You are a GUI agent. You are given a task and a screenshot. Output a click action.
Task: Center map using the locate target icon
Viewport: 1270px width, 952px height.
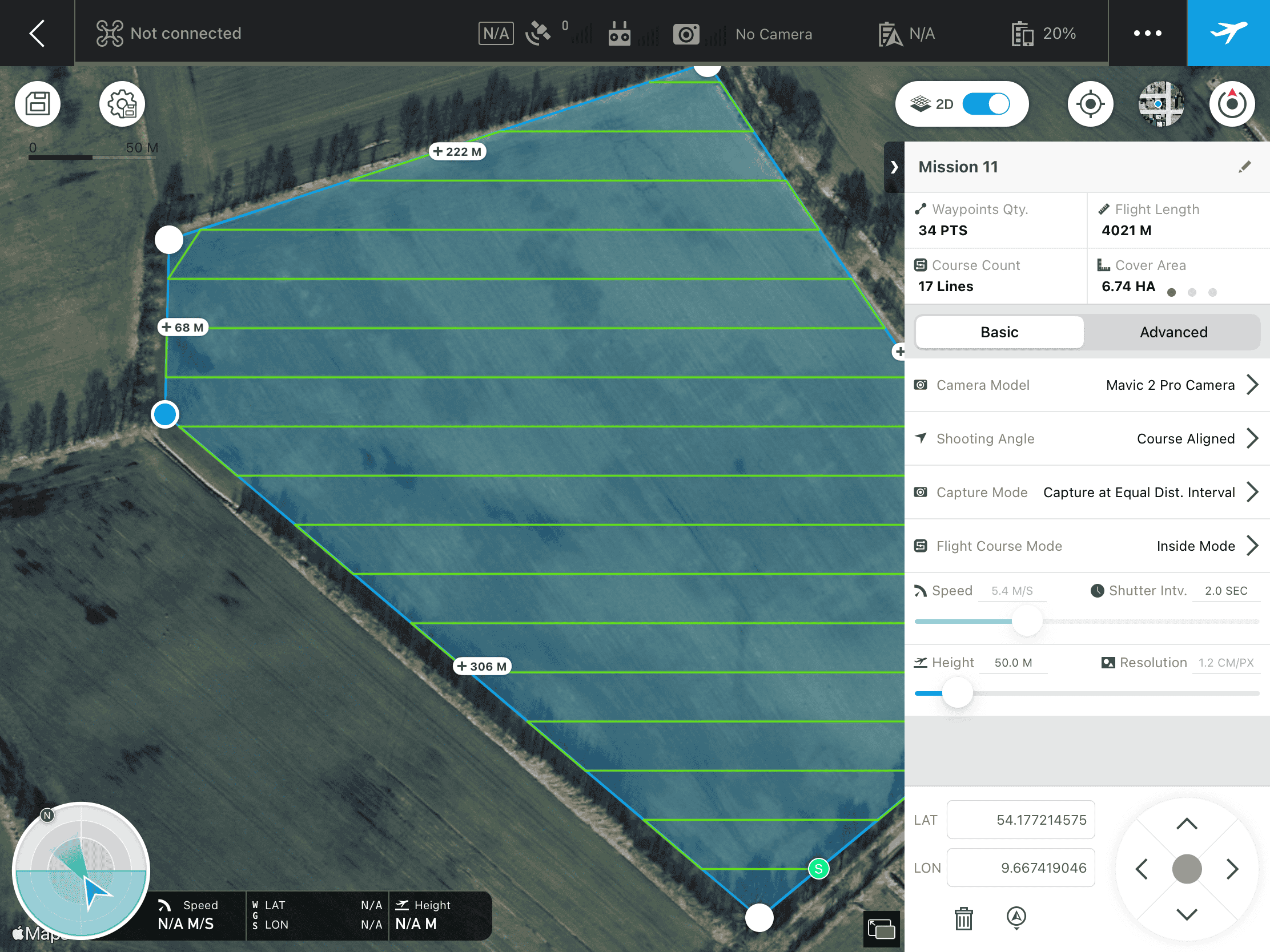coord(1090,104)
